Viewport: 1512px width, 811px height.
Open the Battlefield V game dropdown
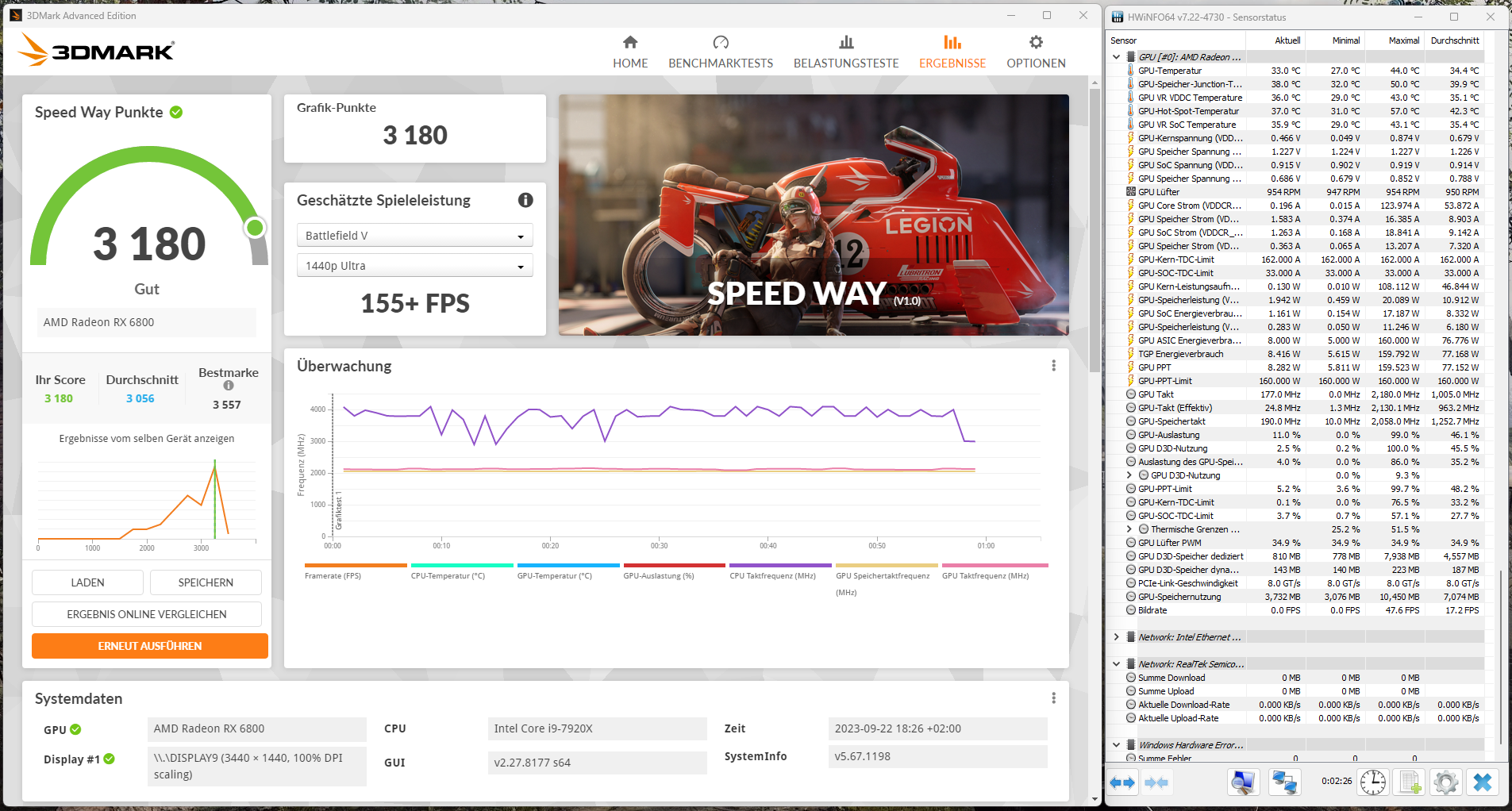click(415, 236)
